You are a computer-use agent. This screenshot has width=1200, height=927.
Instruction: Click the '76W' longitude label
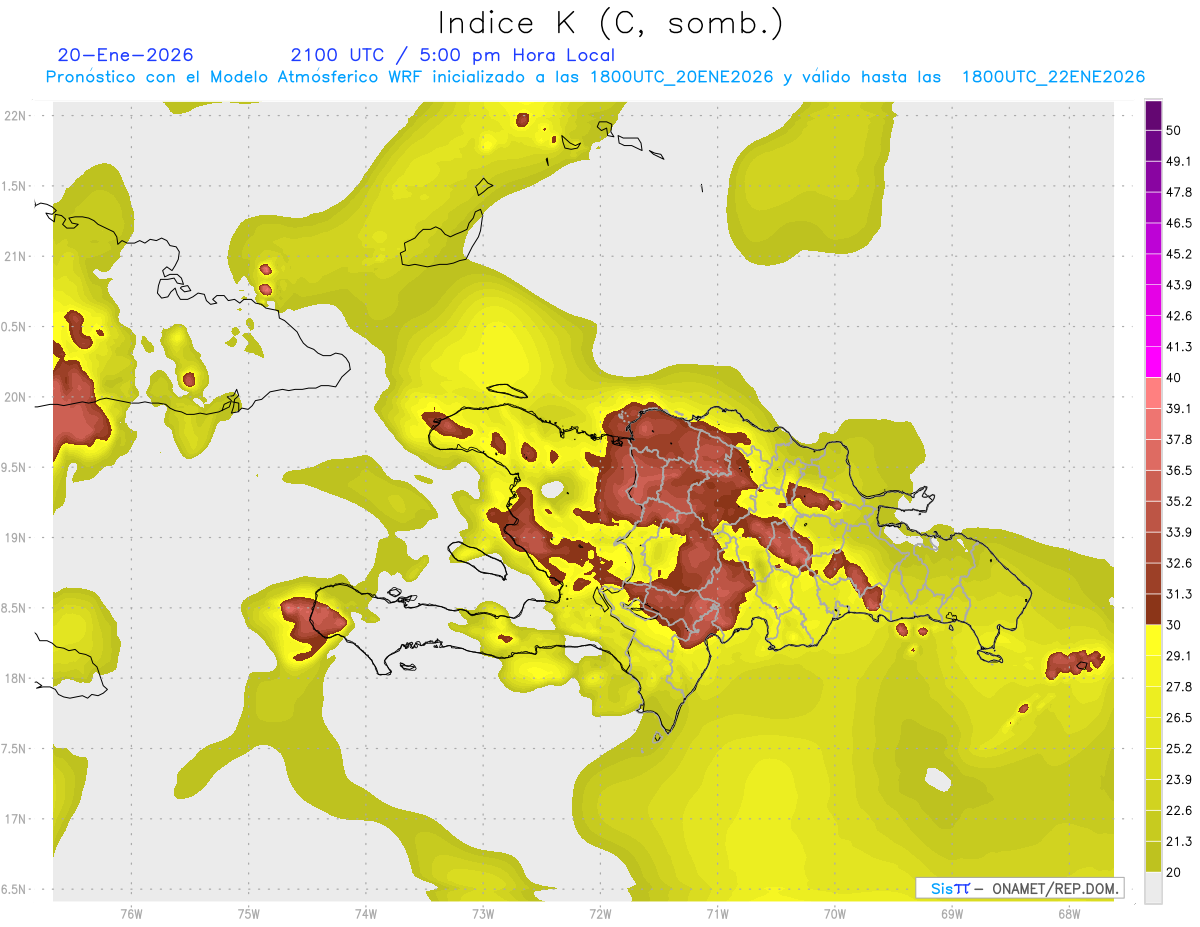[131, 914]
